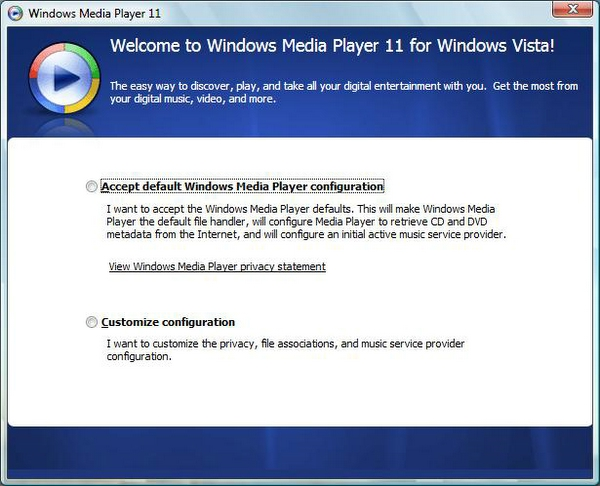
Task: Click the Windows Media Player title bar icon
Action: (x=15, y=13)
